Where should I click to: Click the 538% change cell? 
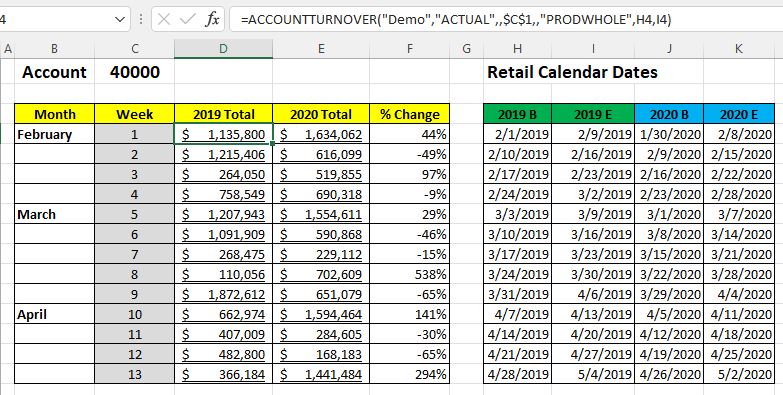410,274
